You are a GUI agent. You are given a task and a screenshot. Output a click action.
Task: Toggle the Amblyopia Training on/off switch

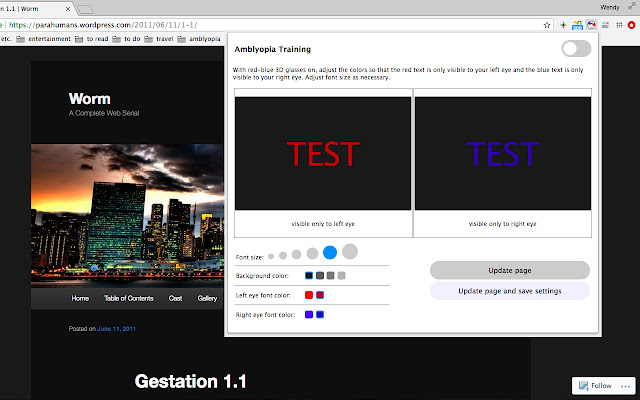576,49
